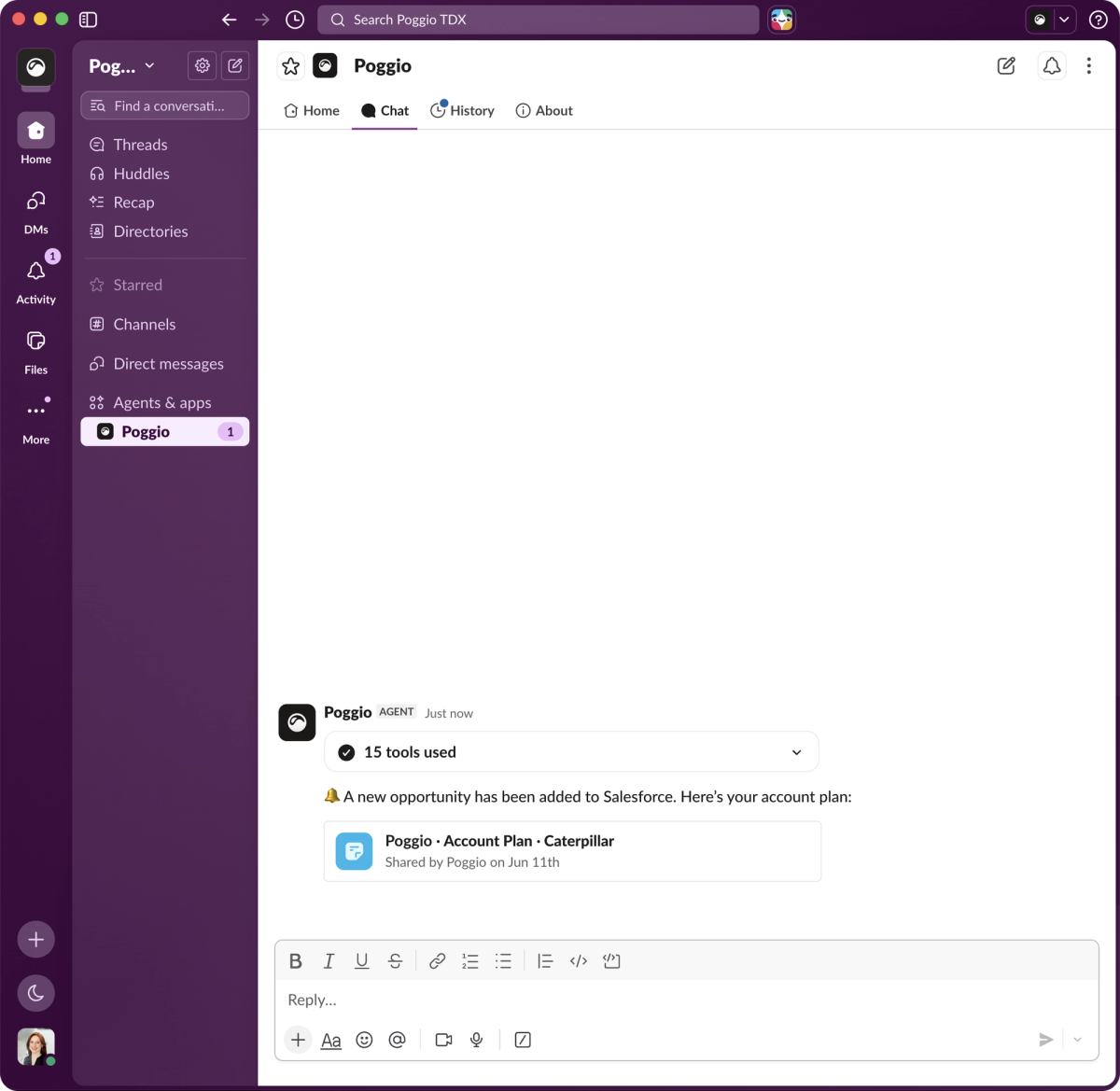Go to Home in the left rail

pyautogui.click(x=35, y=140)
